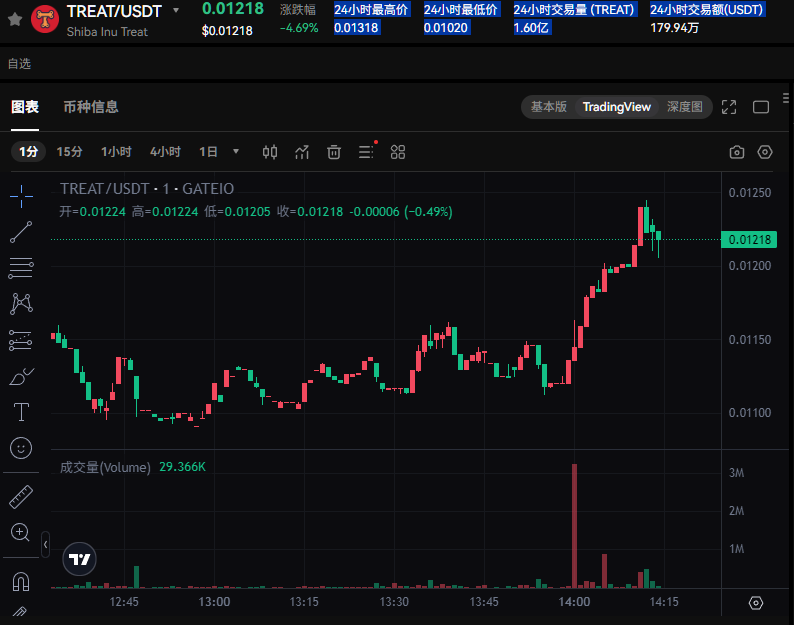
Task: Click the TREAT/USDT pair name in header
Action: click(114, 11)
